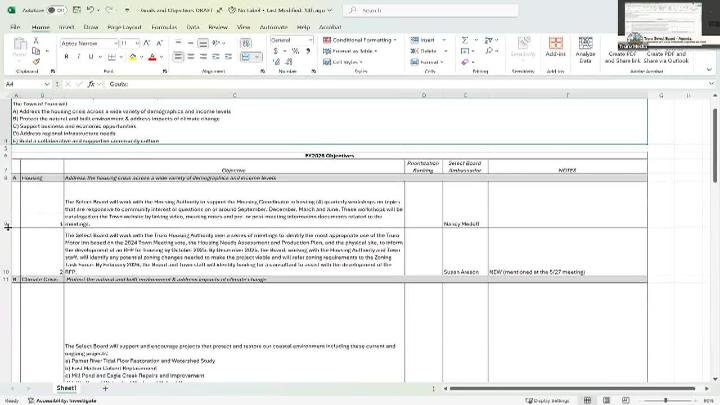
Task: Apply Percent Style icon
Action: (x=295, y=51)
